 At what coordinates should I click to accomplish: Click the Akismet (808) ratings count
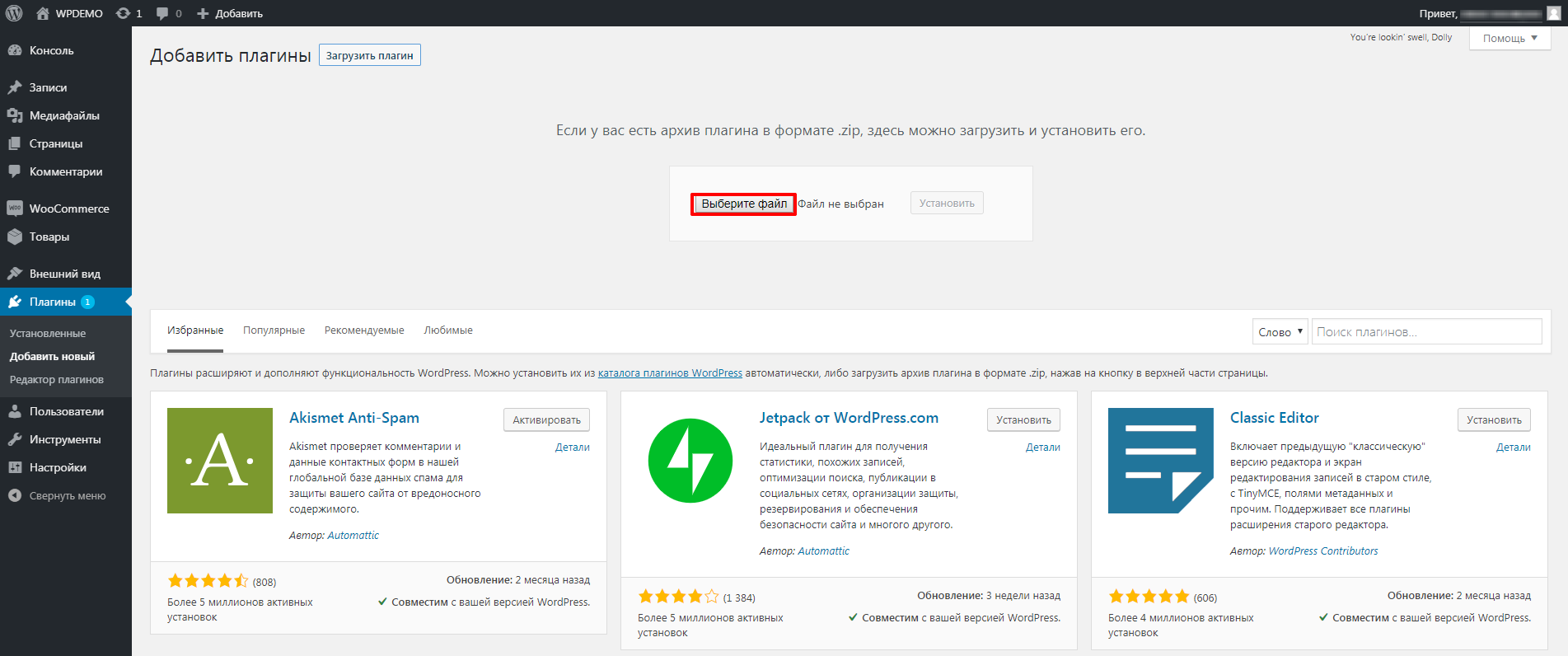coord(264,582)
